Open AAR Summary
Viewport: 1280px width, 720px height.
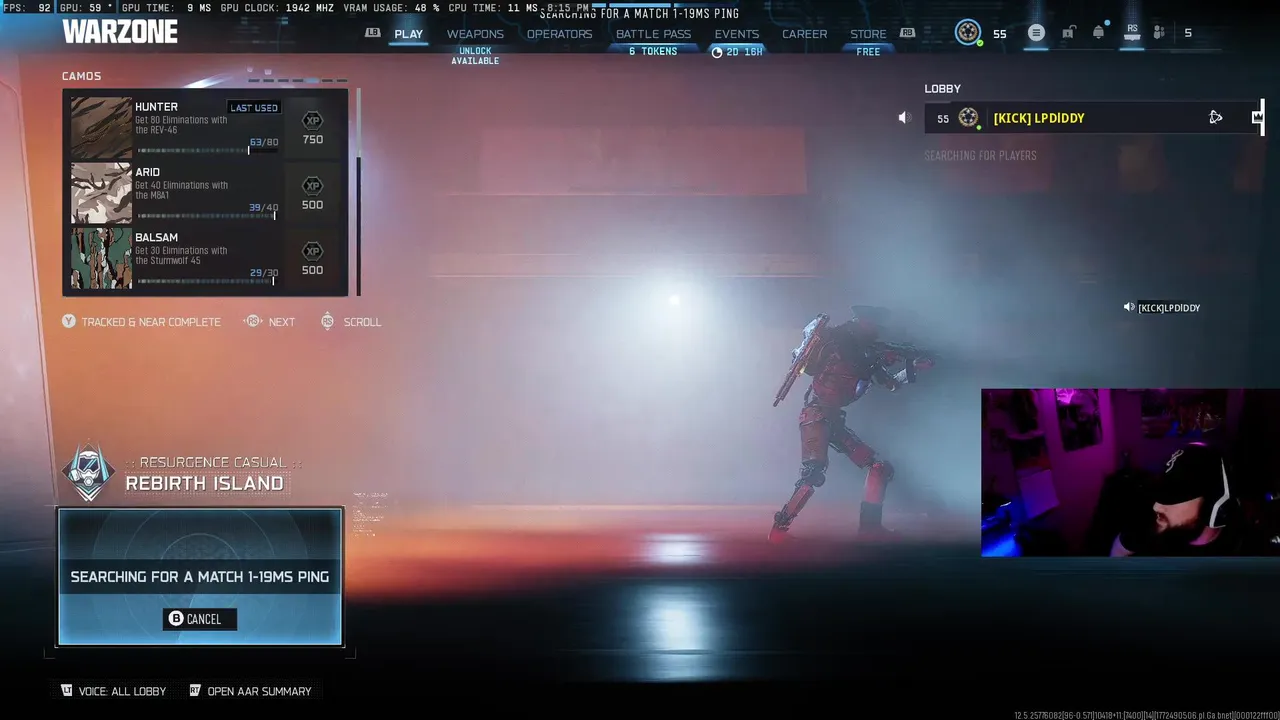pyautogui.click(x=250, y=691)
